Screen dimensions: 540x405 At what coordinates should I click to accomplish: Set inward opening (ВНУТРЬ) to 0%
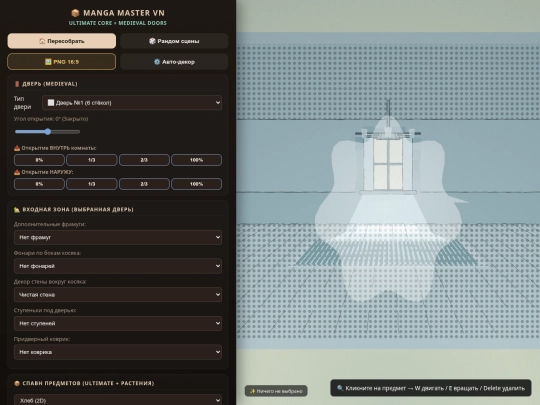point(39,160)
